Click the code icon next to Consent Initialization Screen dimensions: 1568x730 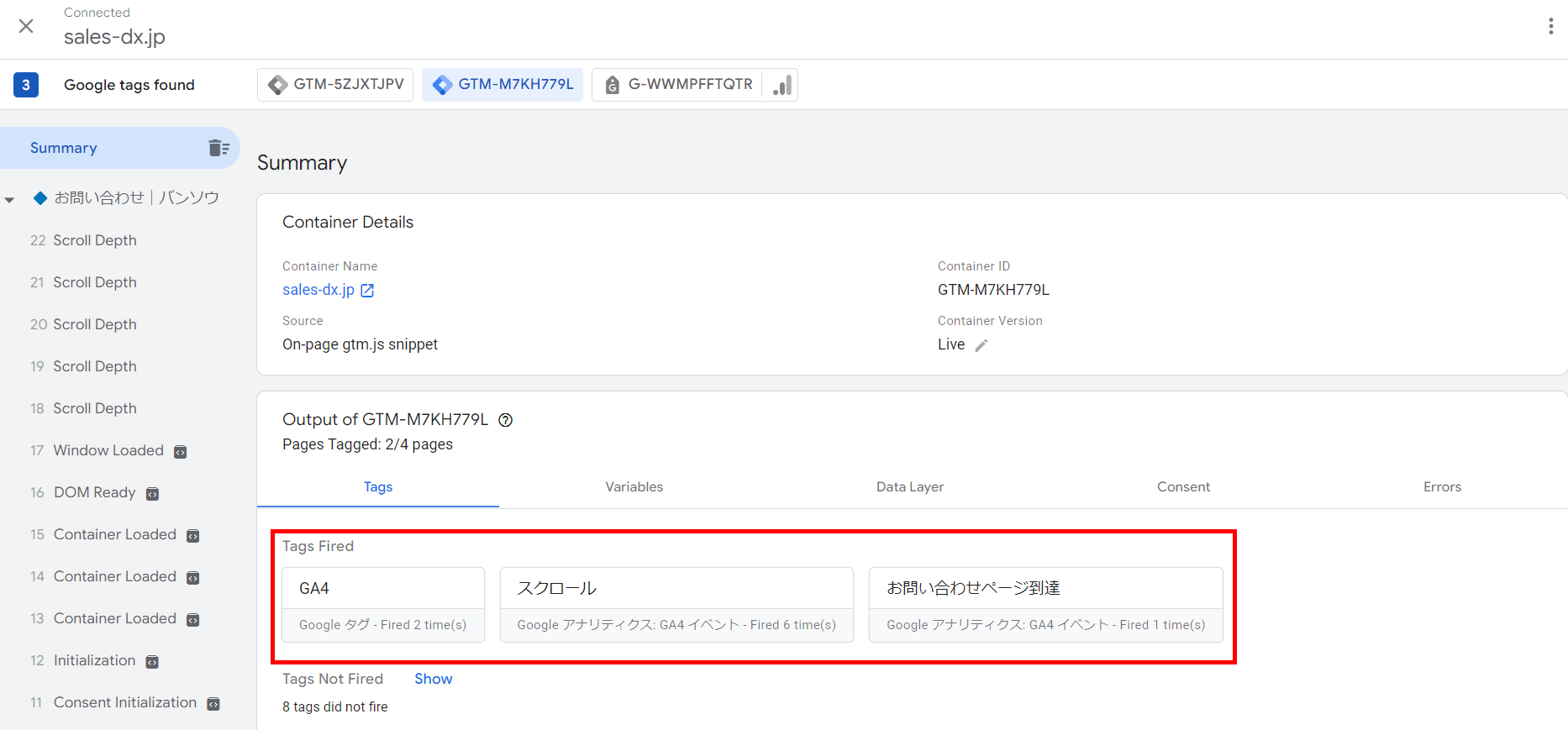click(213, 704)
